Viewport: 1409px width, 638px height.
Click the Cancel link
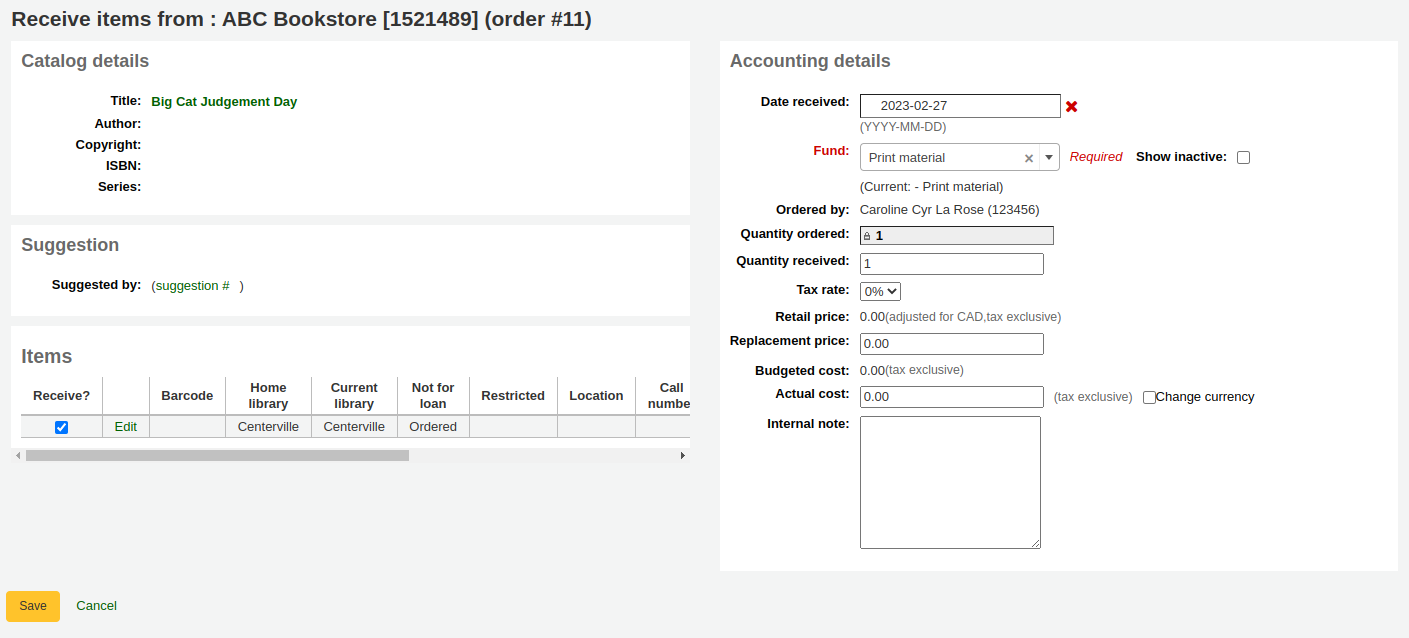(96, 605)
